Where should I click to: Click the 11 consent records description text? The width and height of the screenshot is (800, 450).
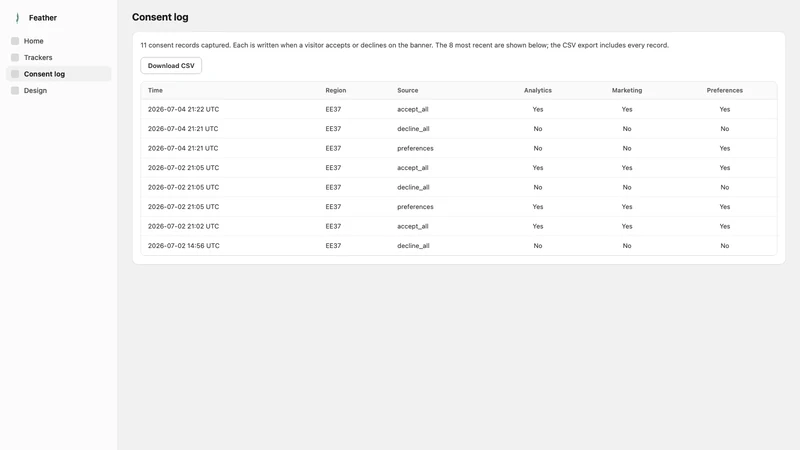coord(405,45)
